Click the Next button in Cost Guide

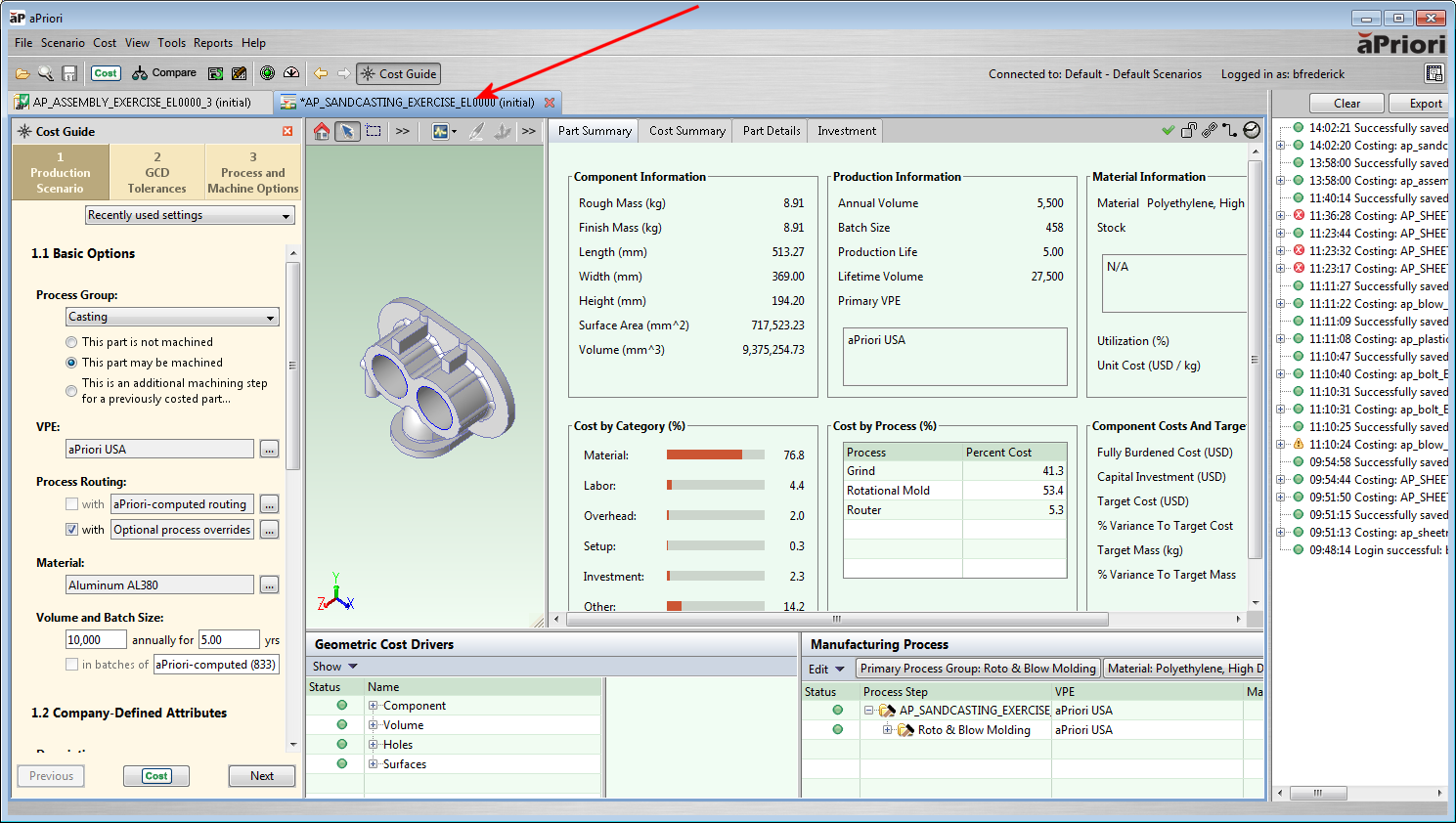coord(261,776)
